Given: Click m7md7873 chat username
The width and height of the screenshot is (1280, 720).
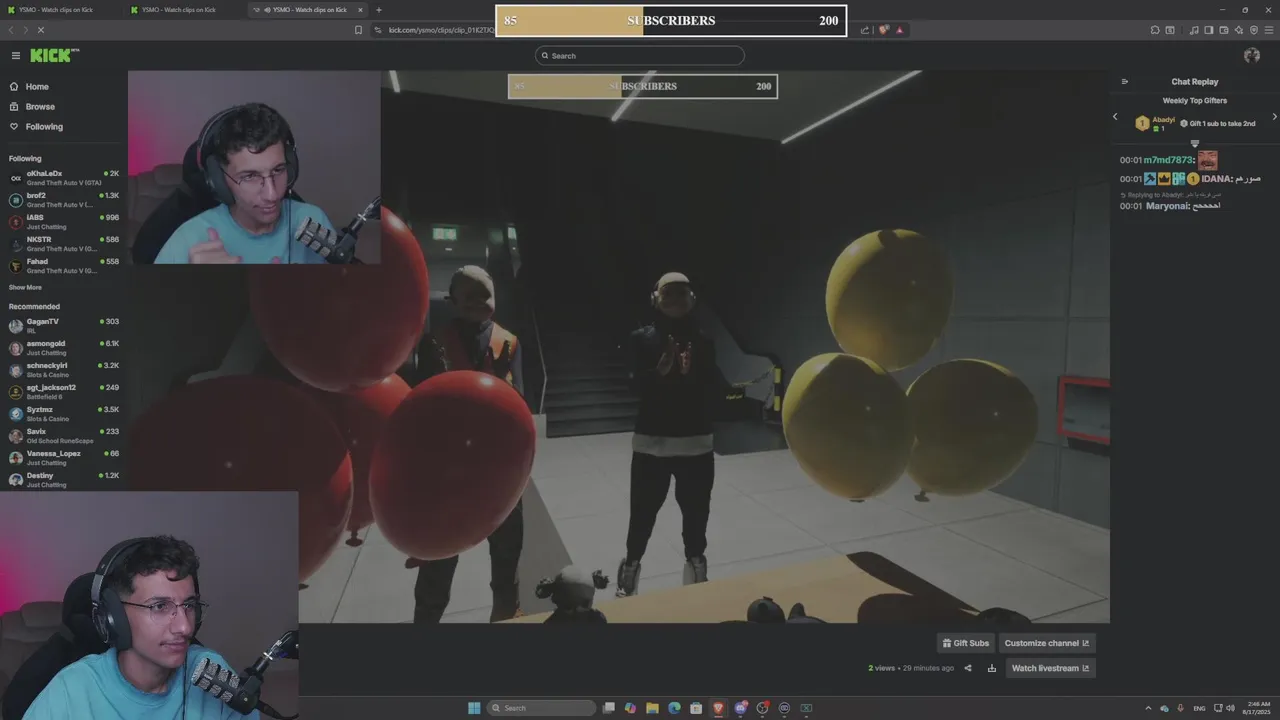Looking at the screenshot, I should [x=1168, y=160].
